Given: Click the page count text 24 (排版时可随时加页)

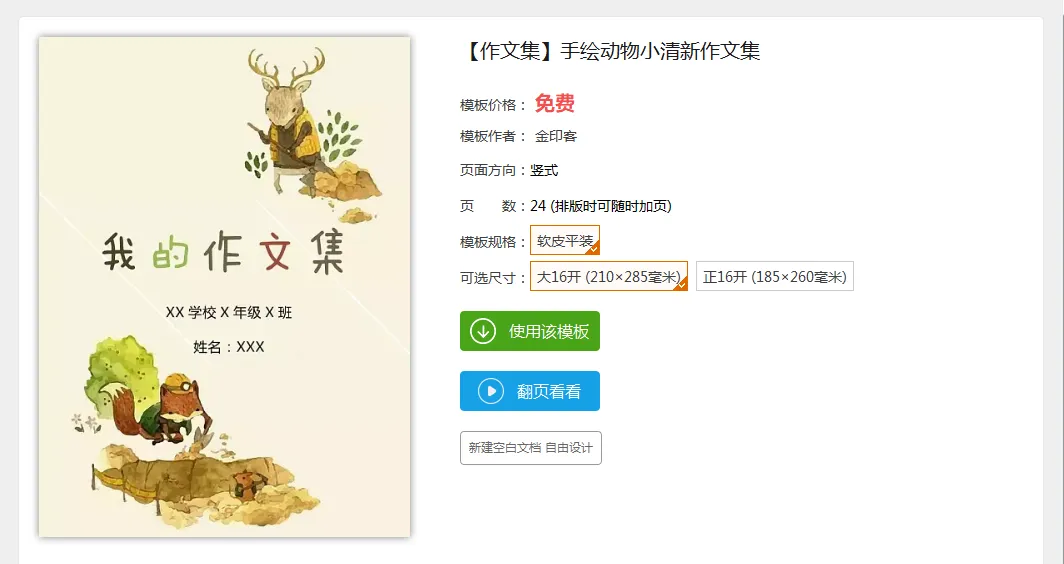Looking at the screenshot, I should pyautogui.click(x=601, y=206).
